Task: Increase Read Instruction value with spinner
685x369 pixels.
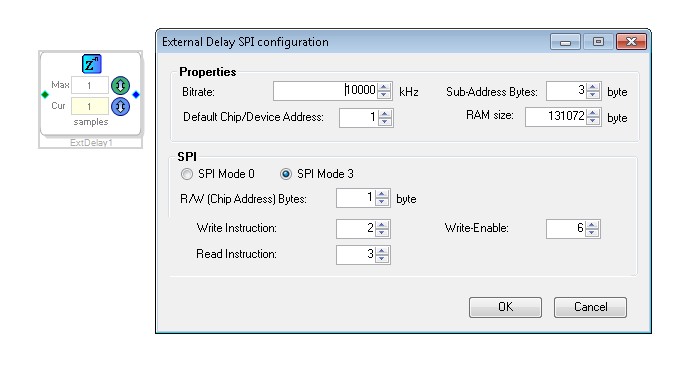Action: (382, 251)
